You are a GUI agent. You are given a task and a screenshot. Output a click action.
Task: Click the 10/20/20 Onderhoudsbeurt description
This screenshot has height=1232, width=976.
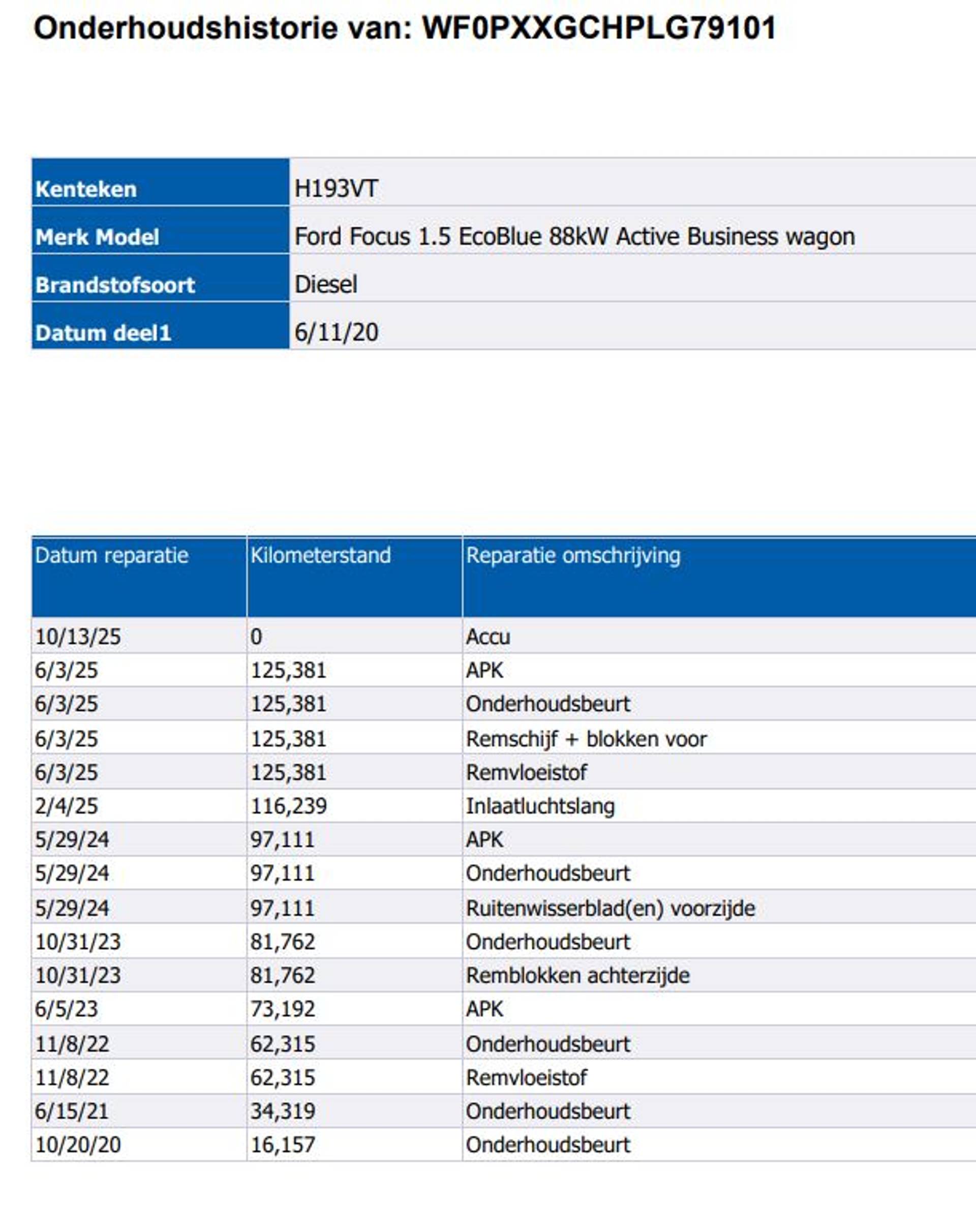pyautogui.click(x=547, y=1145)
